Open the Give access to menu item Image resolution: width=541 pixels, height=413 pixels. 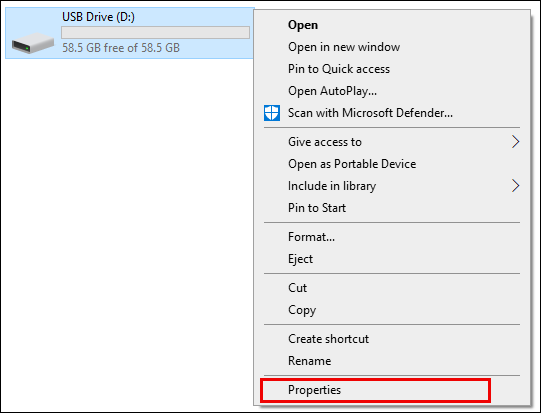pyautogui.click(x=392, y=142)
